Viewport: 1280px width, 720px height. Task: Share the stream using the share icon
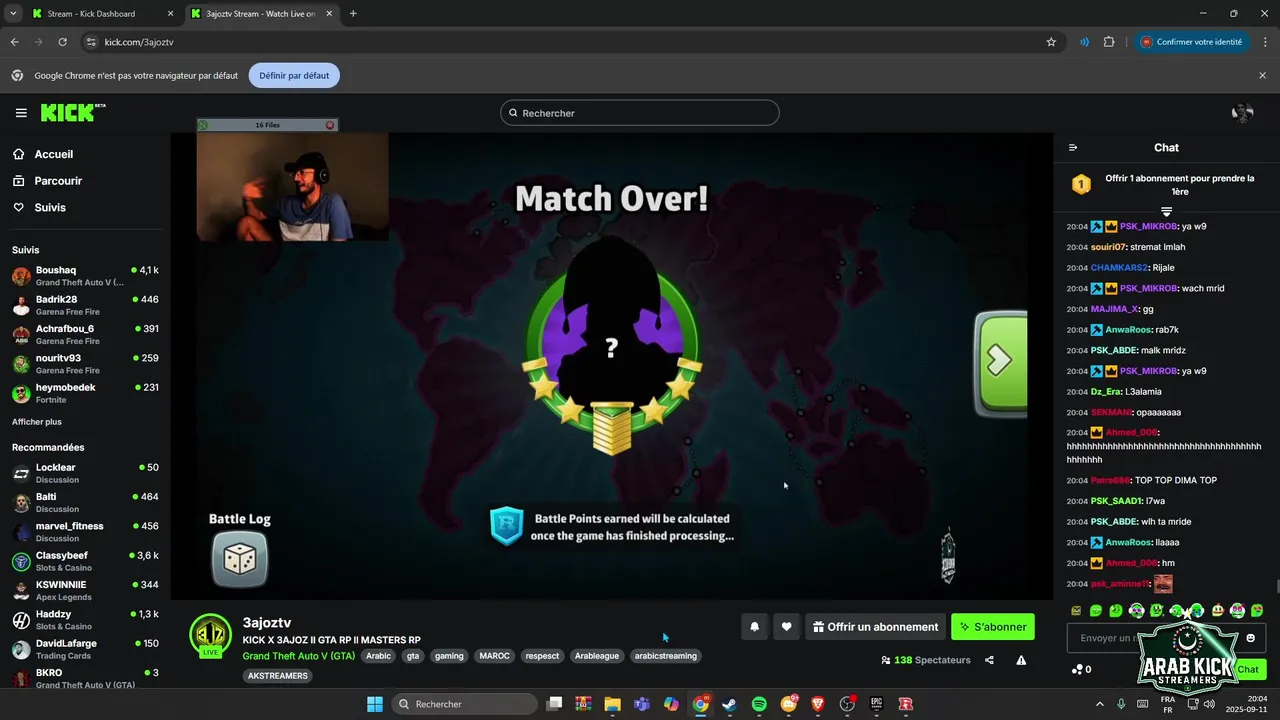coord(989,660)
